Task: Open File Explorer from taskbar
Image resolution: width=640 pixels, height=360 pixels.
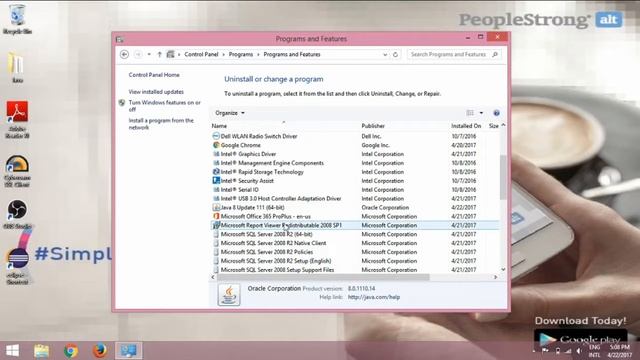Action: pyautogui.click(x=42, y=351)
